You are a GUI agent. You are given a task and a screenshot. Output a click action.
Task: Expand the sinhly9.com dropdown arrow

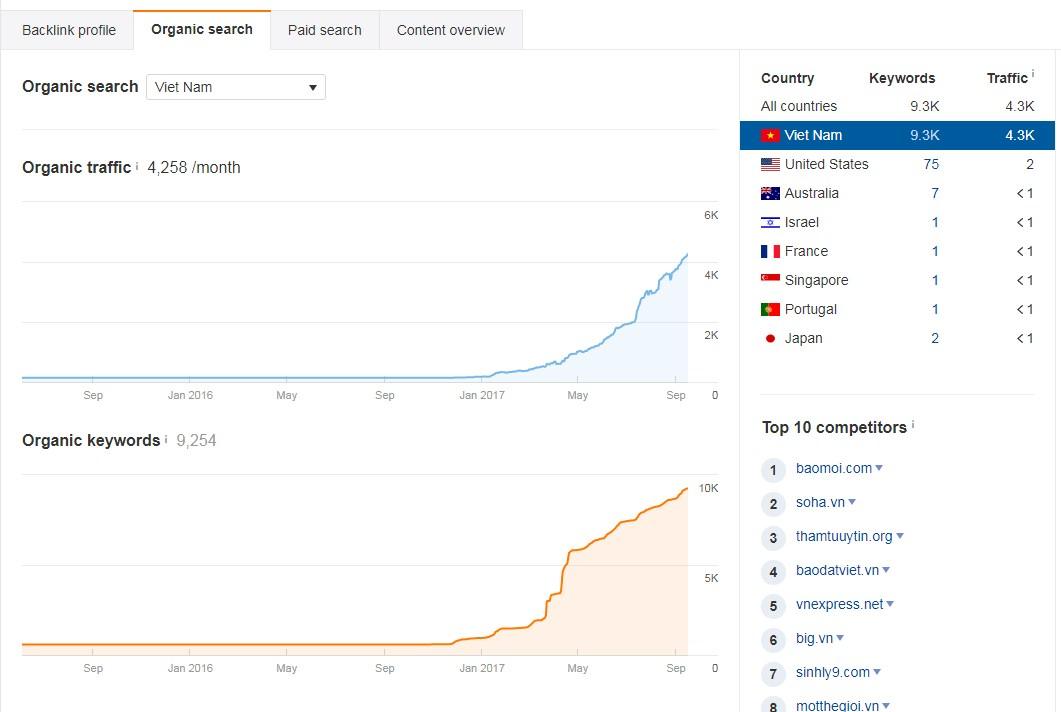(x=877, y=672)
